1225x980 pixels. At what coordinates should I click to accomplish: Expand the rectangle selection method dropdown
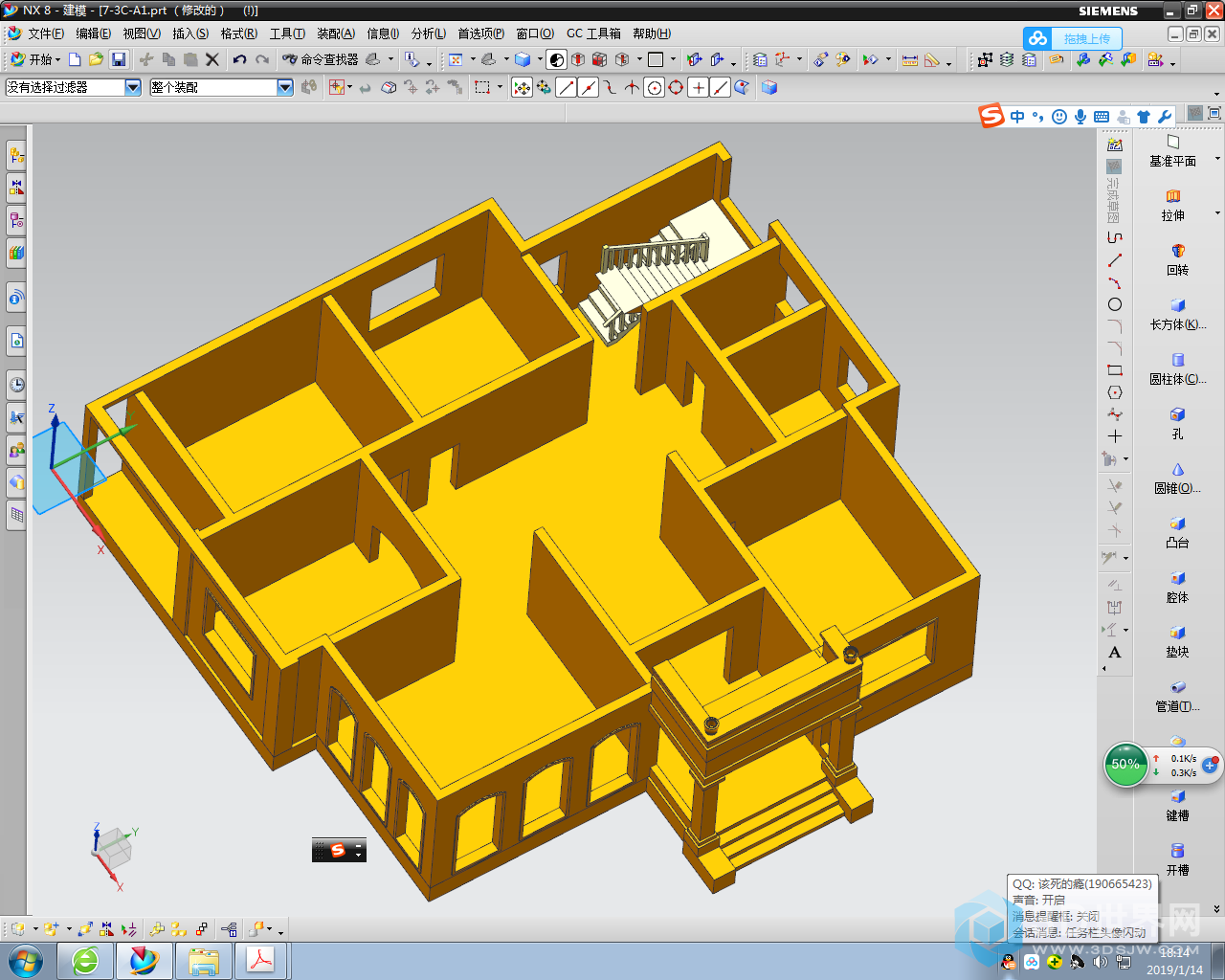pos(500,87)
